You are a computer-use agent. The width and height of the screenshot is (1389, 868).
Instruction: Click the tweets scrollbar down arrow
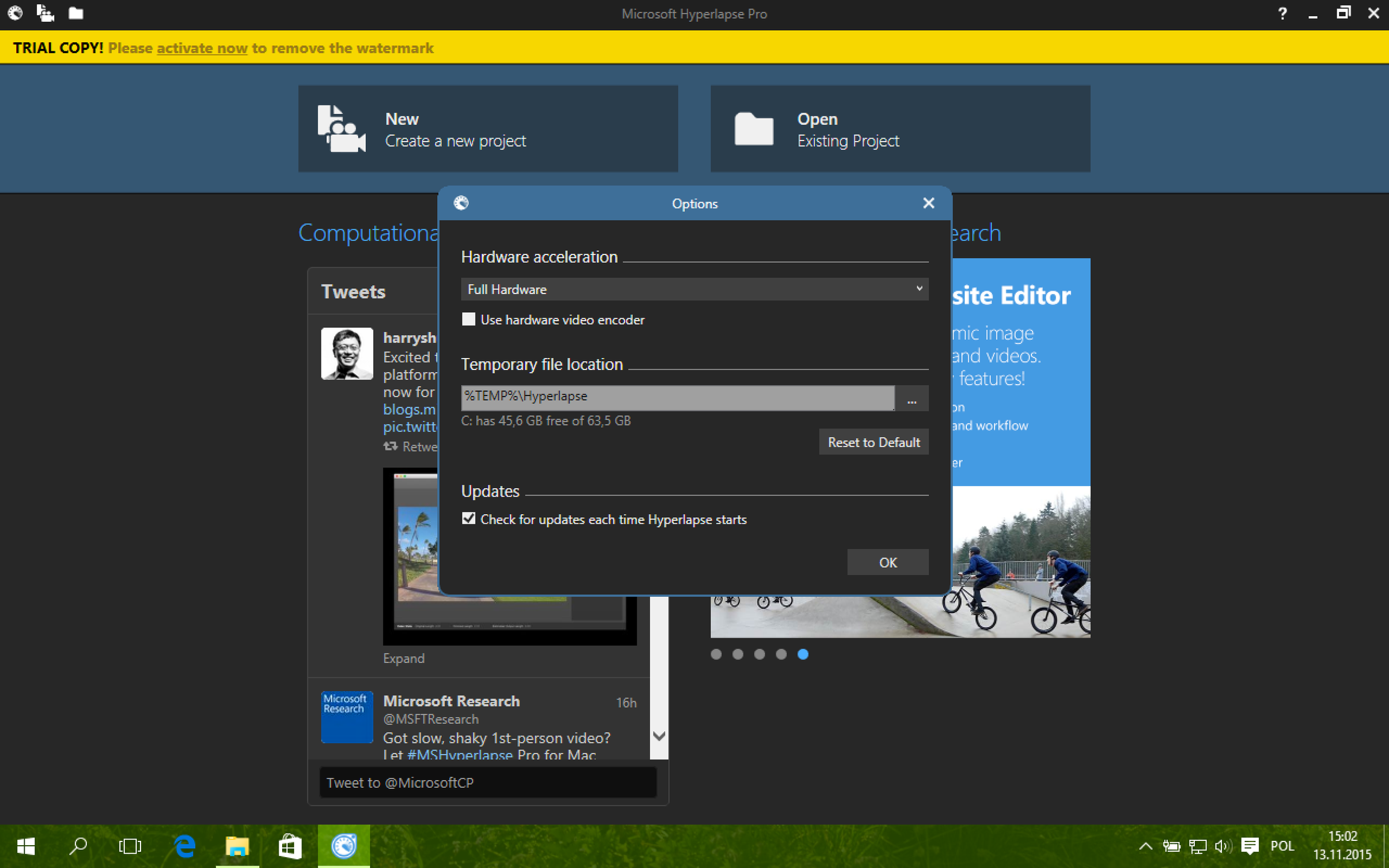(x=659, y=736)
